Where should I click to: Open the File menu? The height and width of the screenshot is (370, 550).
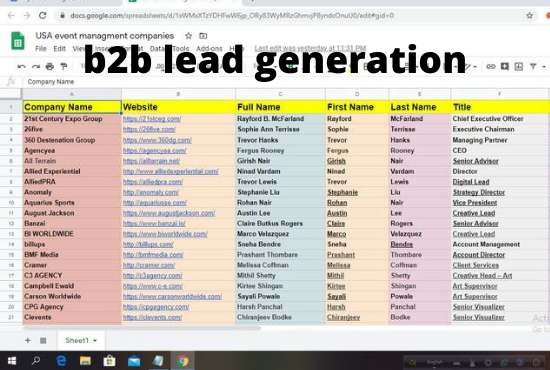coord(41,48)
